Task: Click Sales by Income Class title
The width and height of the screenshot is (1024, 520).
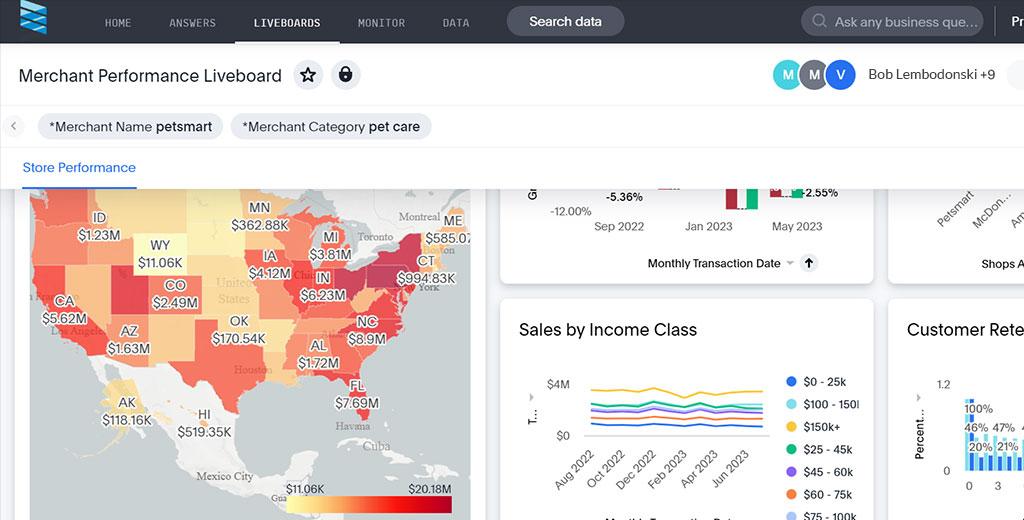Action: click(x=608, y=330)
